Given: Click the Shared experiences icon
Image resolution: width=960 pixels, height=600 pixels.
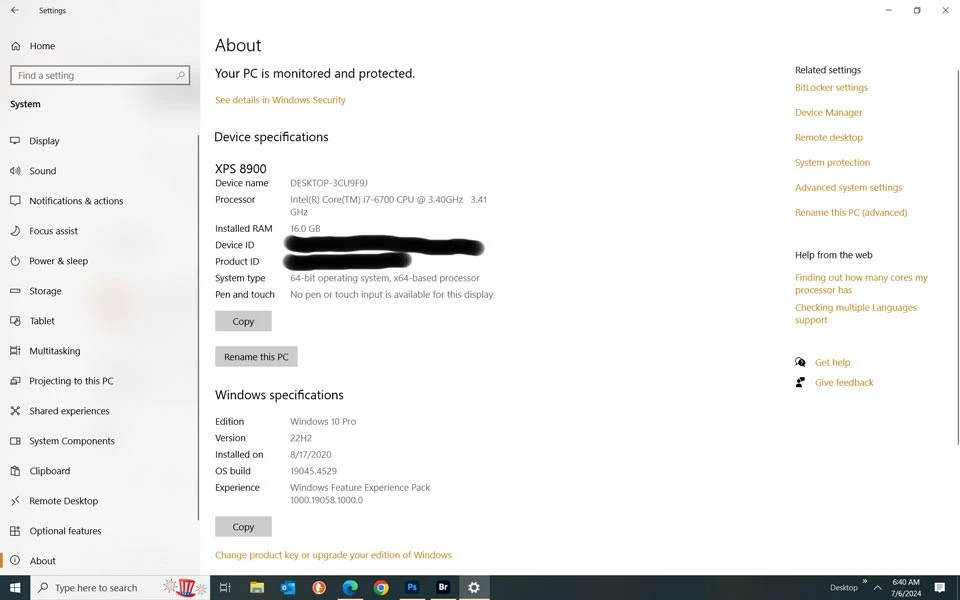Looking at the screenshot, I should click(15, 411).
